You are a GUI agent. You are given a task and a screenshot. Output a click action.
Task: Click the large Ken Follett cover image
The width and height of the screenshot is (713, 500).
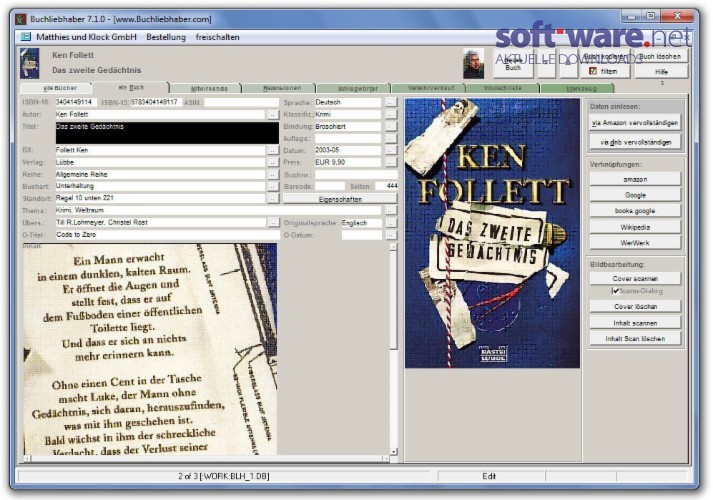(492, 233)
